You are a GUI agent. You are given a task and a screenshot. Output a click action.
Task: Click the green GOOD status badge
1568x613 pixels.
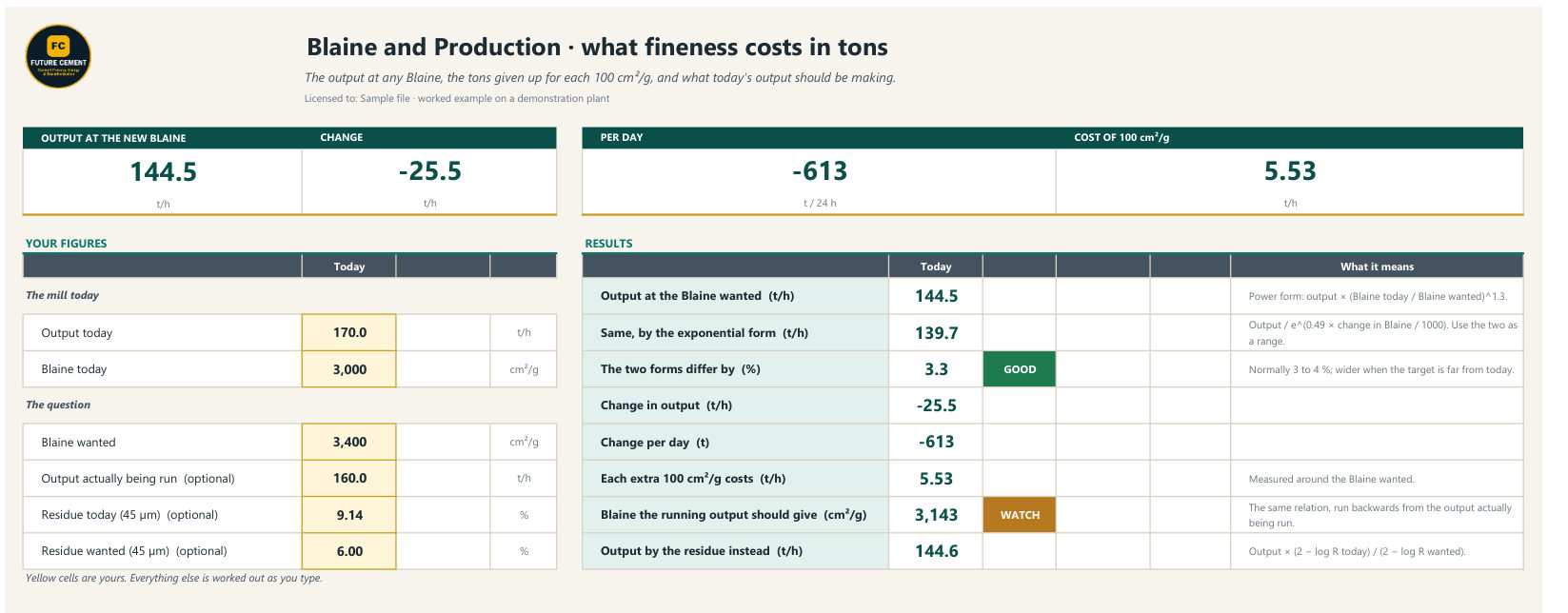(x=1020, y=369)
